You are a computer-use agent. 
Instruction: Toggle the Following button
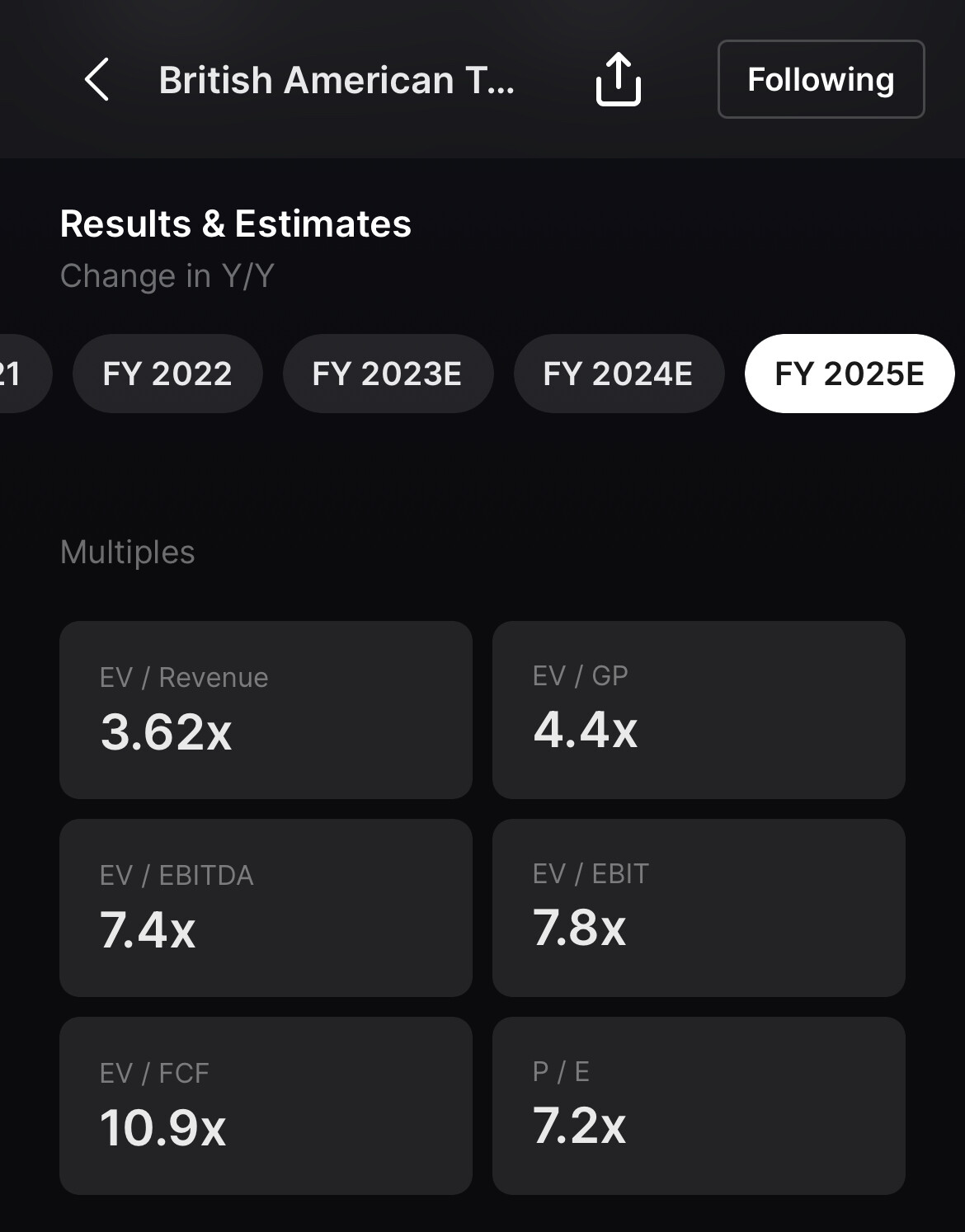click(x=821, y=79)
